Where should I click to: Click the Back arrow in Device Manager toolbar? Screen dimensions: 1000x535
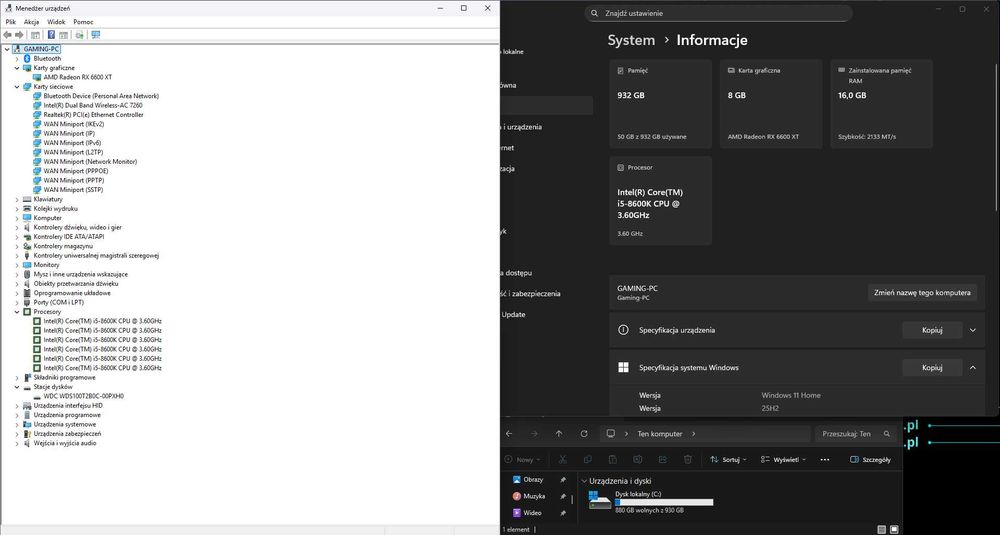click(x=7, y=35)
